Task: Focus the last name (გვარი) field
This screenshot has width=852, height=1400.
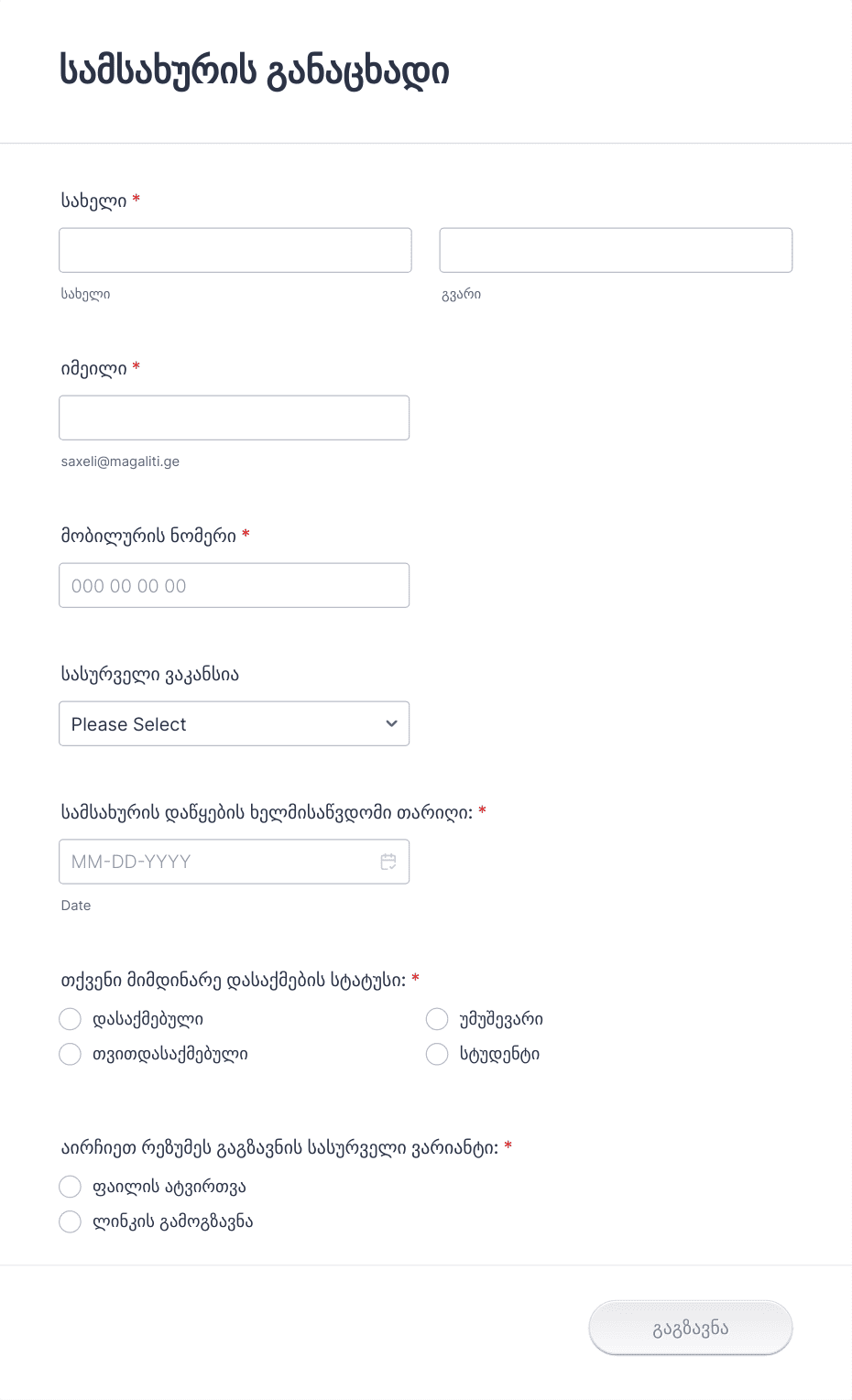Action: click(616, 250)
